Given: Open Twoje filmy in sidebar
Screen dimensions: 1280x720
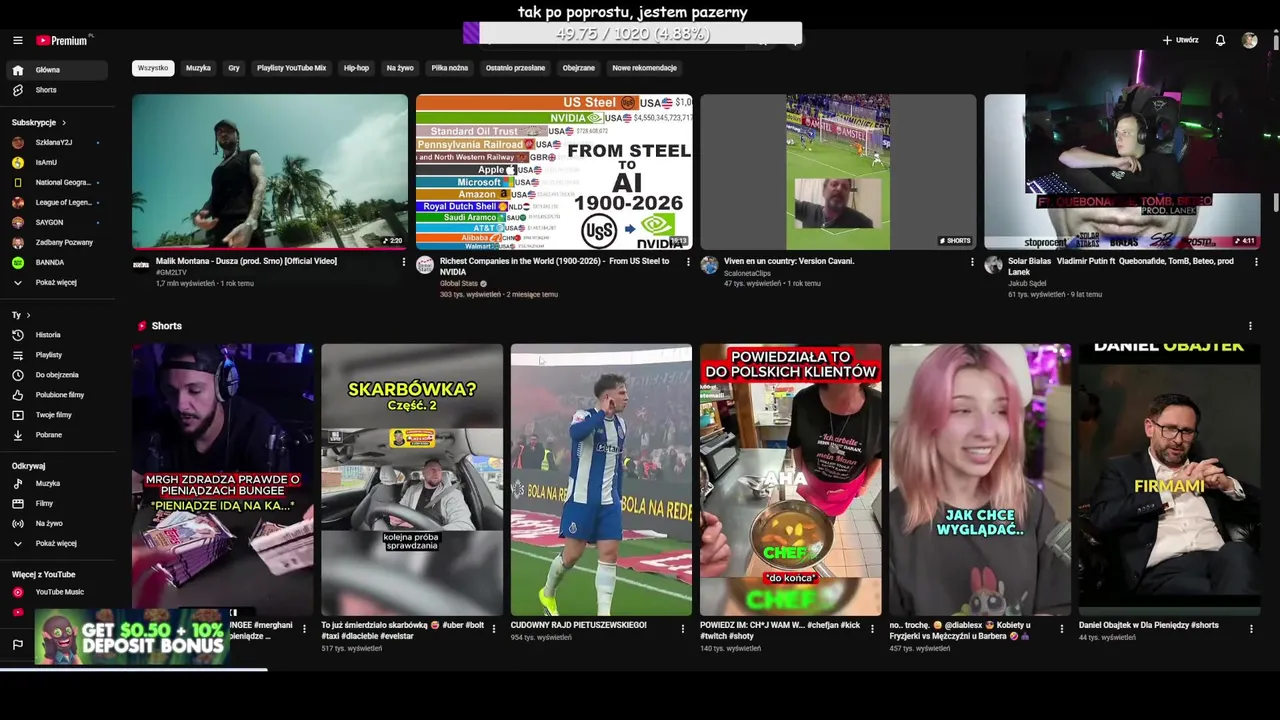Looking at the screenshot, I should click(x=55, y=415).
